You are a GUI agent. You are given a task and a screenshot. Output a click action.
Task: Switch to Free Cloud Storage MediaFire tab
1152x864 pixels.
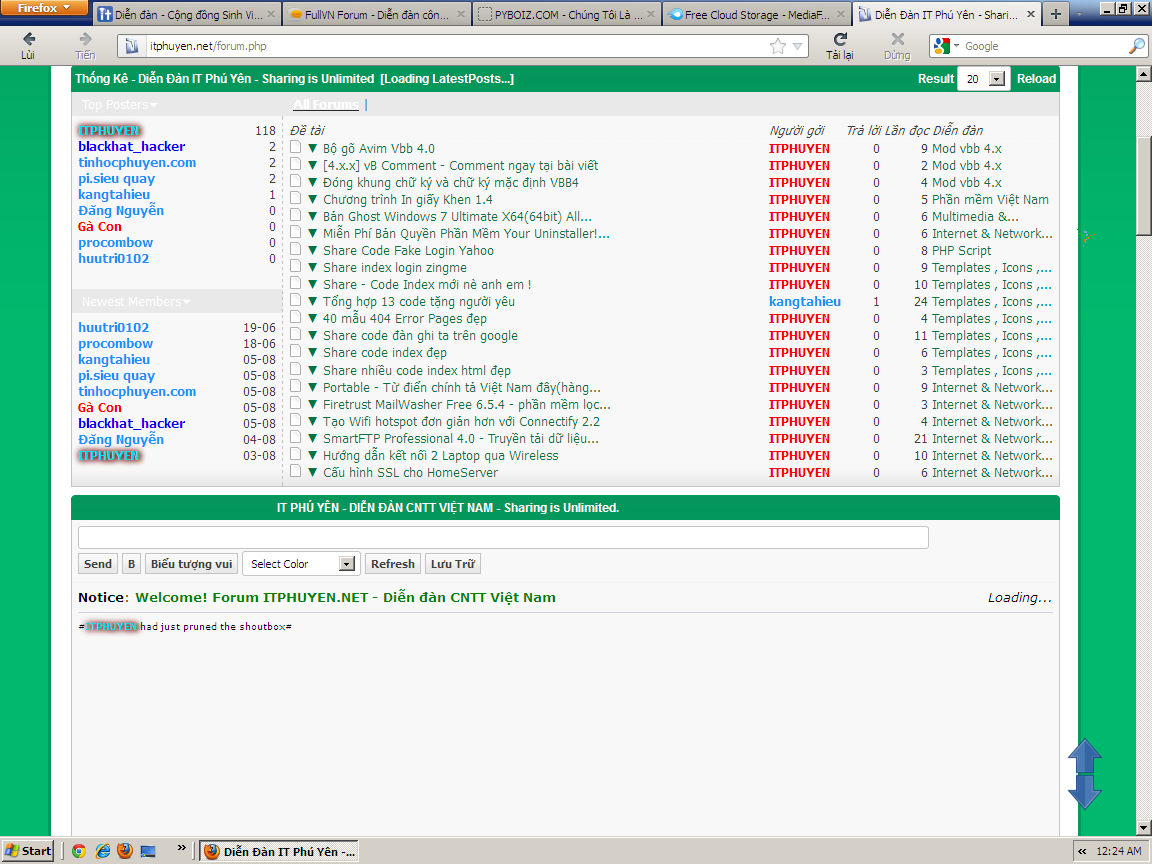(755, 15)
